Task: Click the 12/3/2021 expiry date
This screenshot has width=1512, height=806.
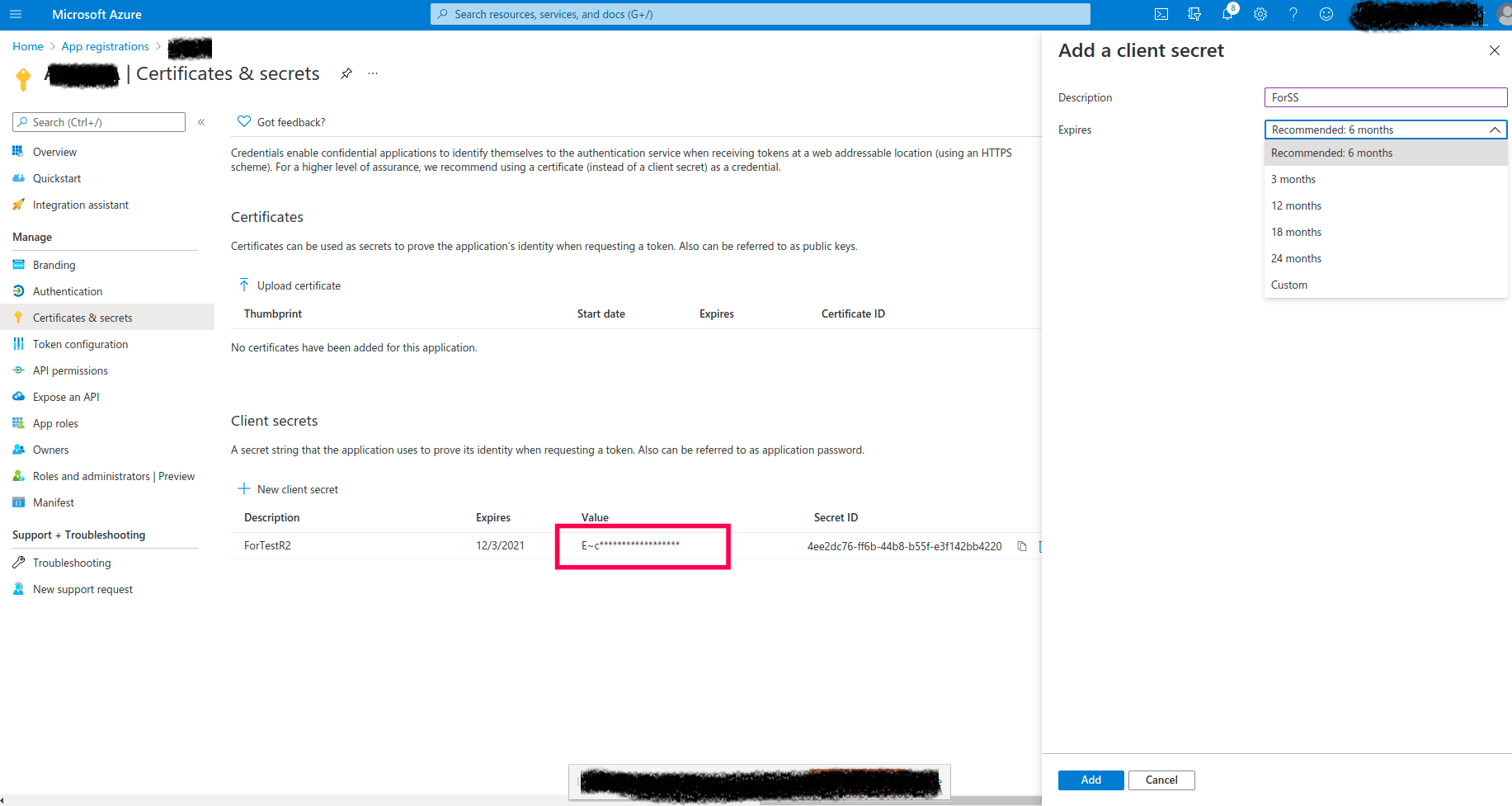Action: [x=500, y=545]
